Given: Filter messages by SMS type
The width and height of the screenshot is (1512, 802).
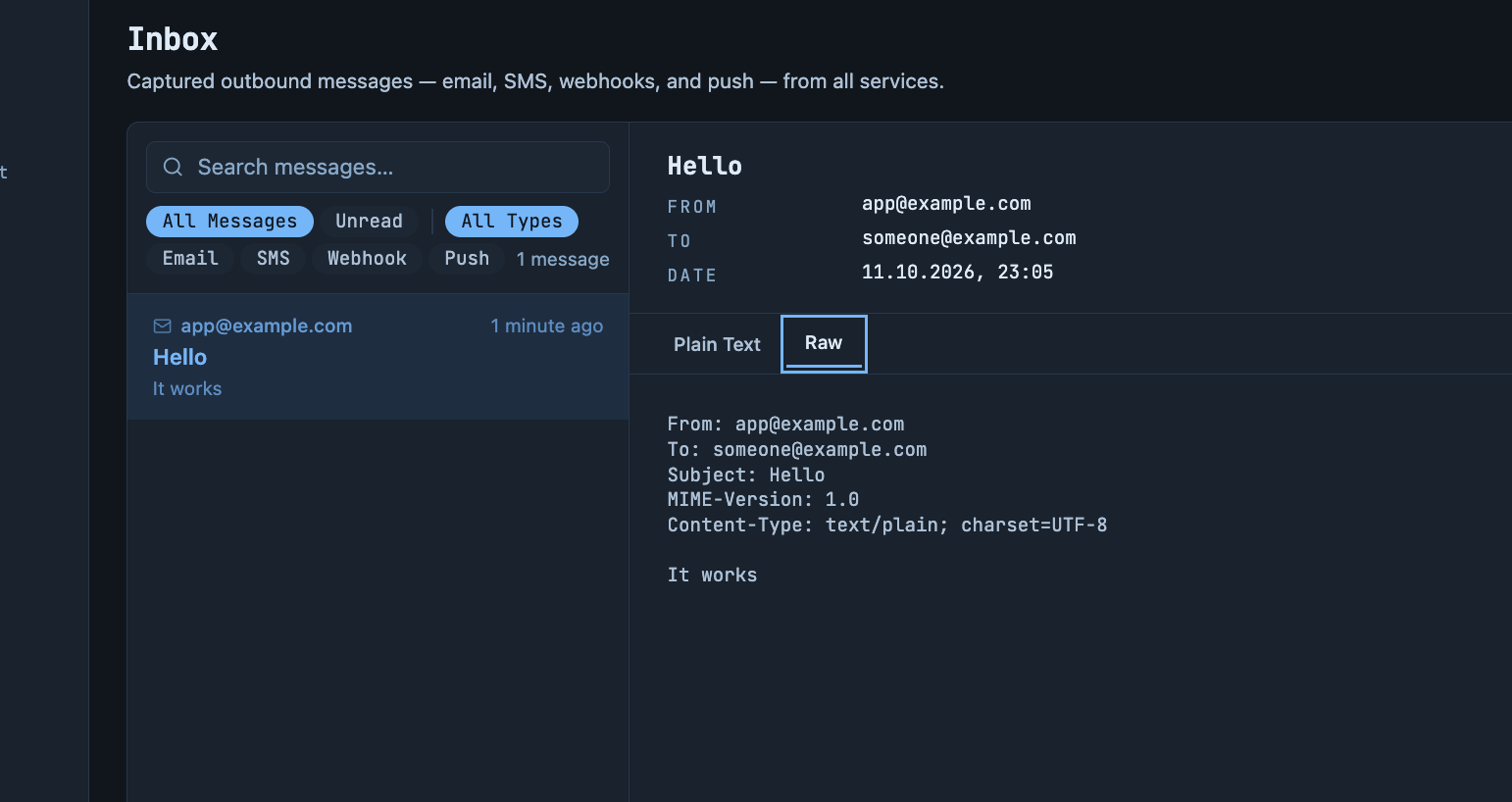Looking at the screenshot, I should pyautogui.click(x=273, y=259).
